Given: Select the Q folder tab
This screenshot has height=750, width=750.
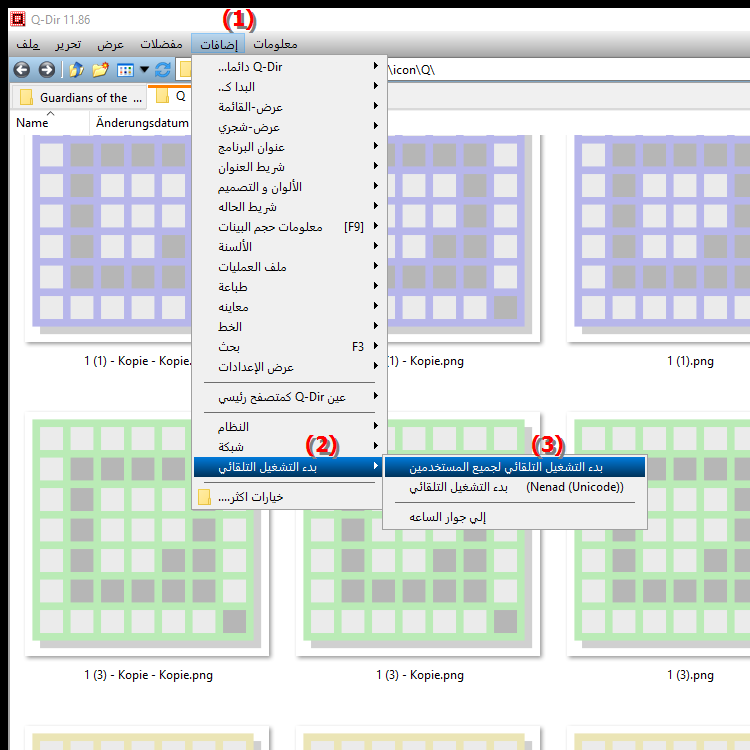Looking at the screenshot, I should click(x=170, y=96).
